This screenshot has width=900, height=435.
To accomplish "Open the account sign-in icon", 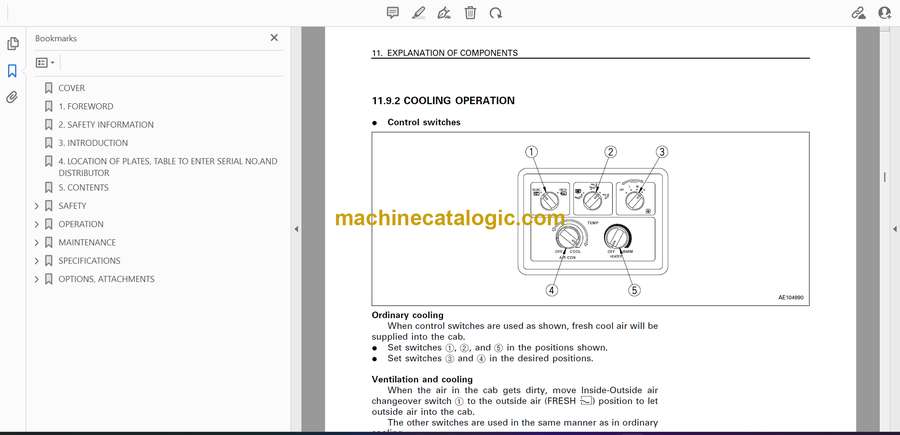I will click(885, 13).
